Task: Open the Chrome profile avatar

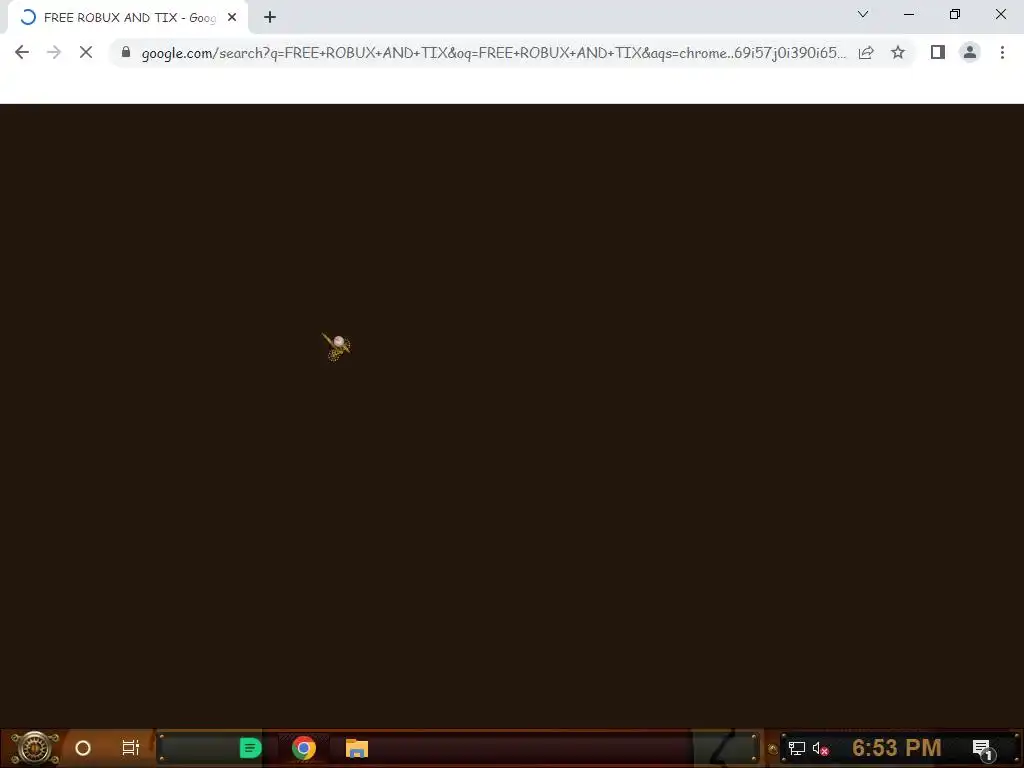Action: coord(970,52)
